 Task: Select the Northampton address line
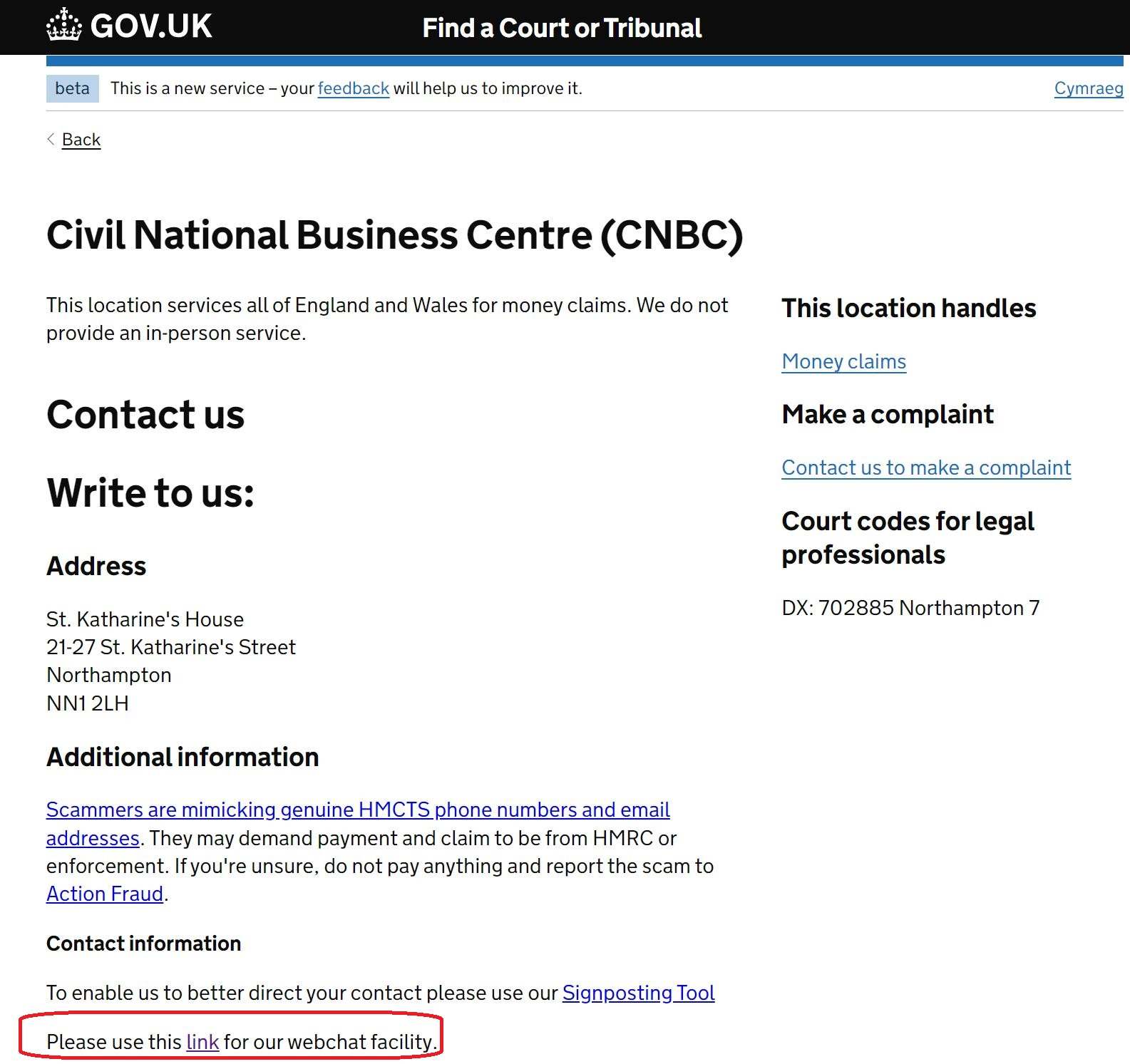pyautogui.click(x=109, y=675)
